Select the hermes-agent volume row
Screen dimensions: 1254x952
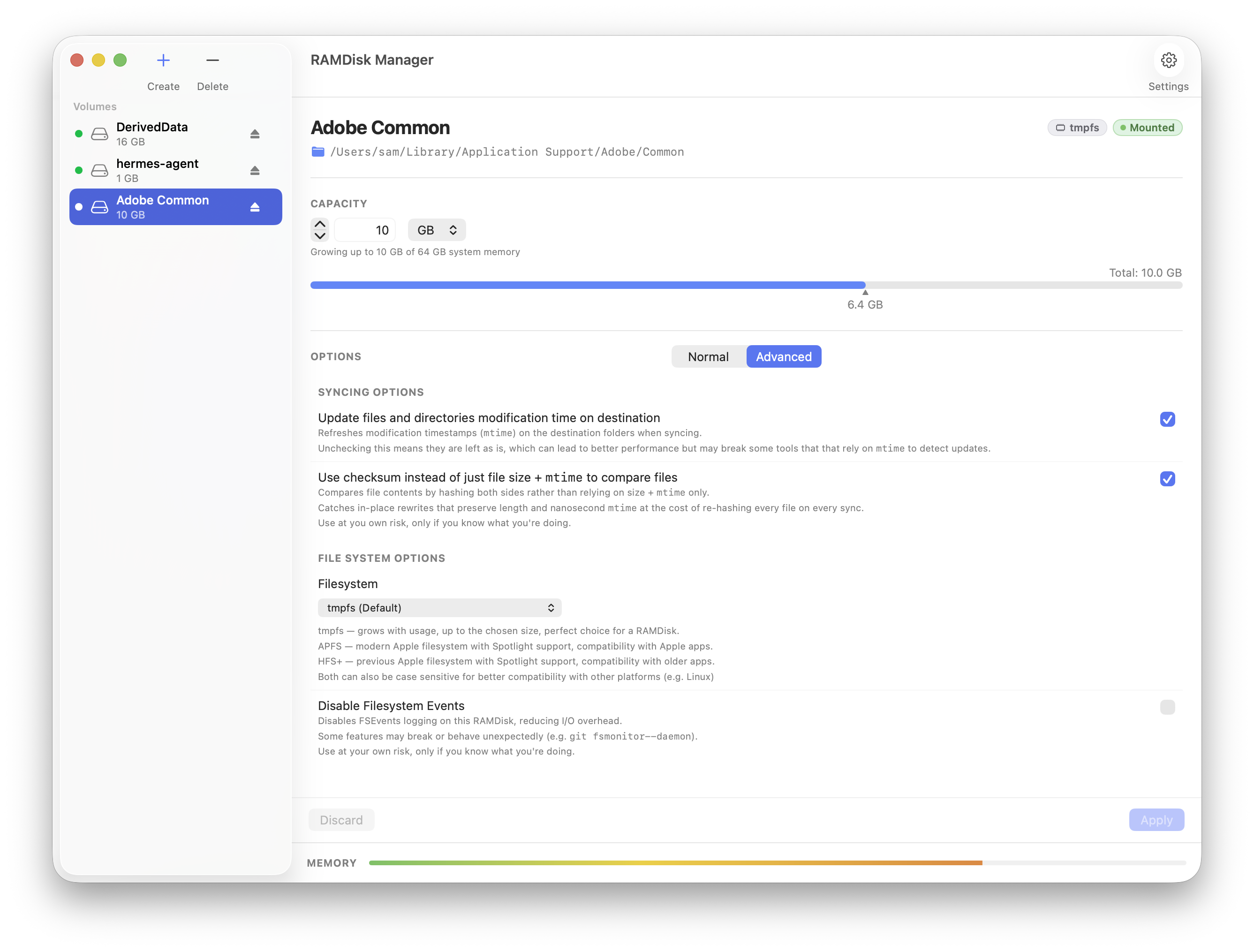pos(176,170)
